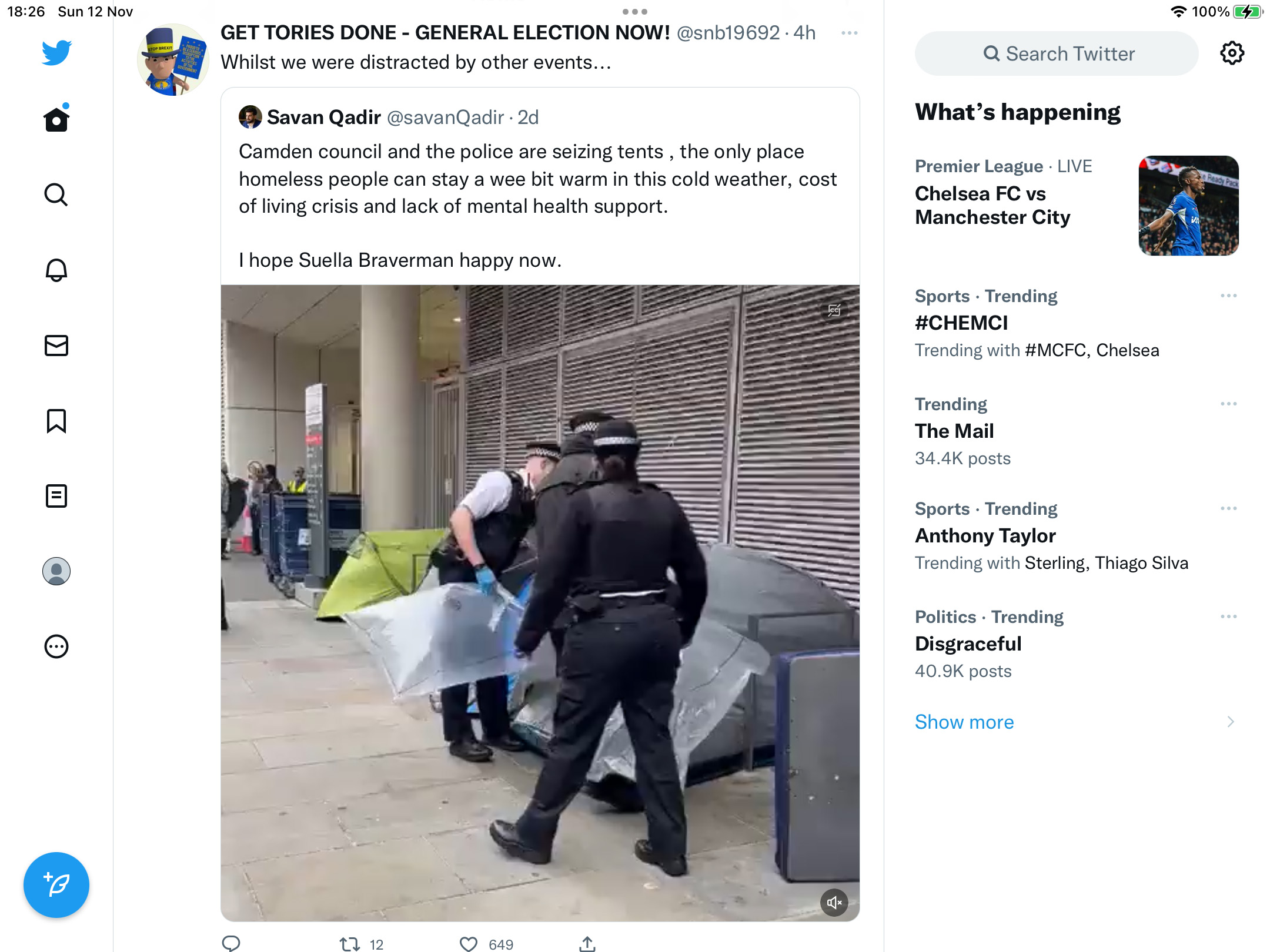This screenshot has height=952, width=1270.
Task: Open The Mail trending topic
Action: click(x=954, y=431)
